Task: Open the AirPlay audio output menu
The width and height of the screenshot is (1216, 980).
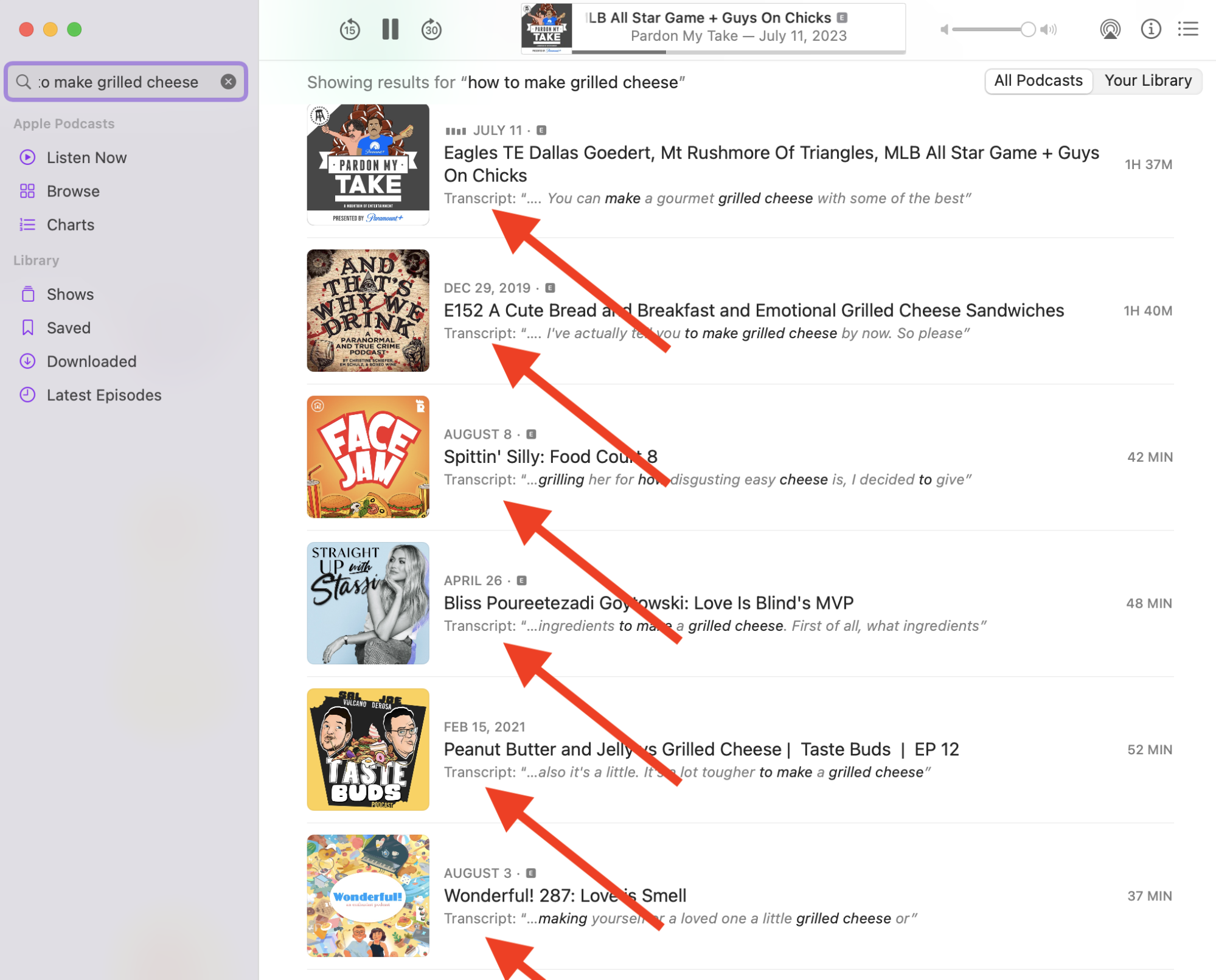Action: click(1110, 29)
